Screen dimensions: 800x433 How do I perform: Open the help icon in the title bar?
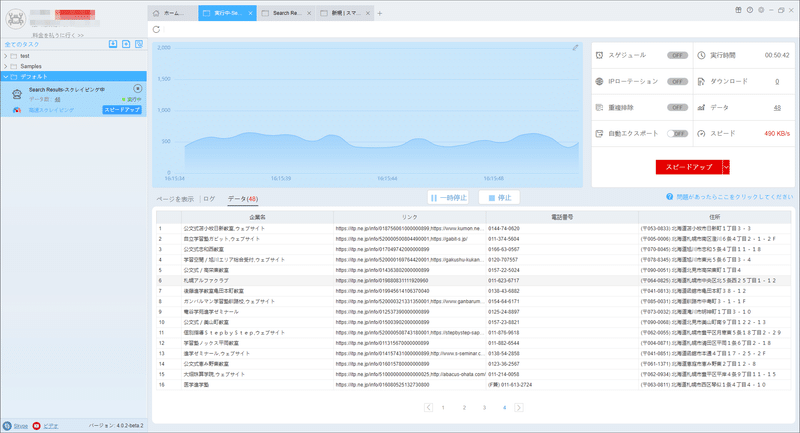click(749, 10)
